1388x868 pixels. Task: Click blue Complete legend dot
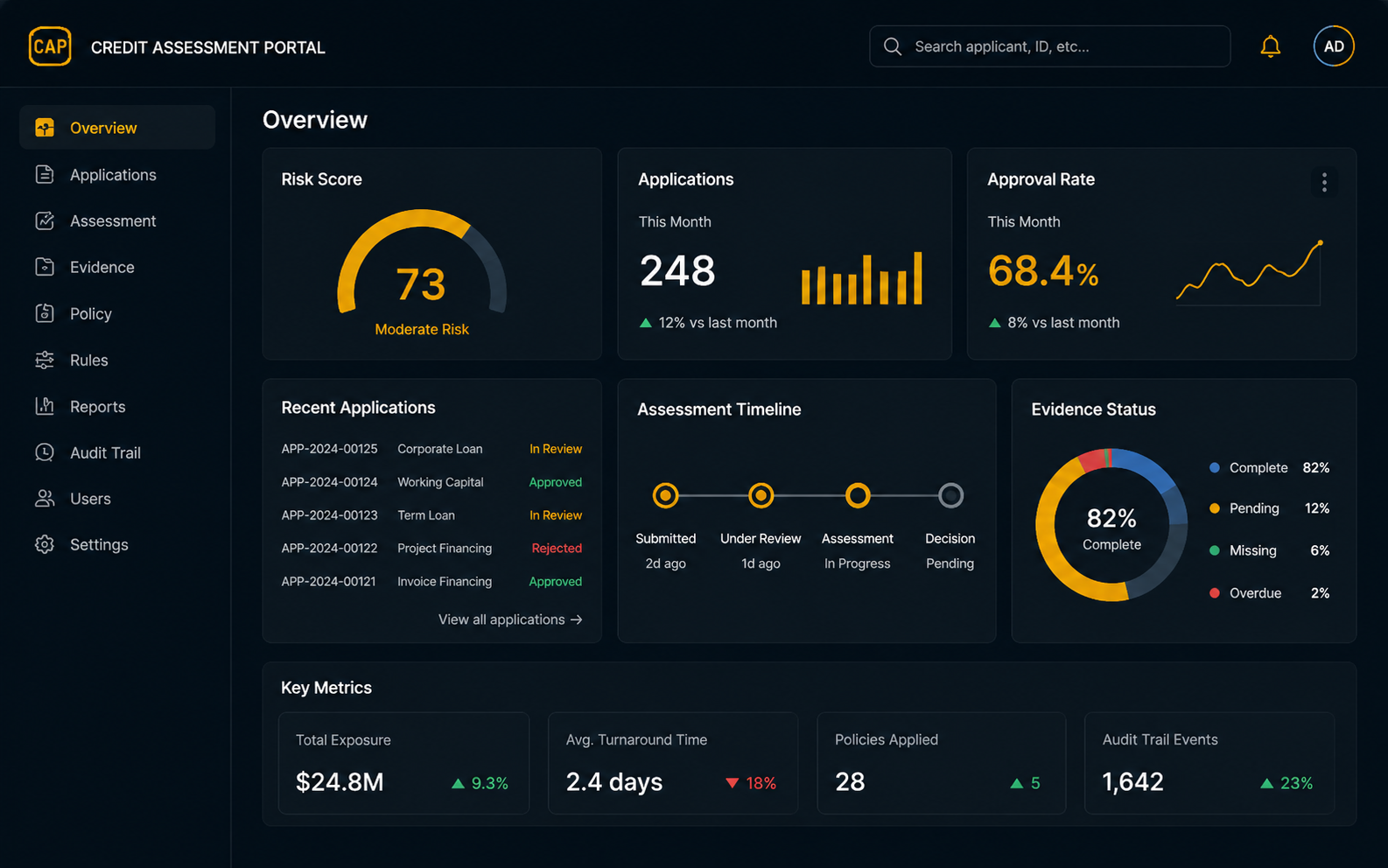pos(1214,468)
